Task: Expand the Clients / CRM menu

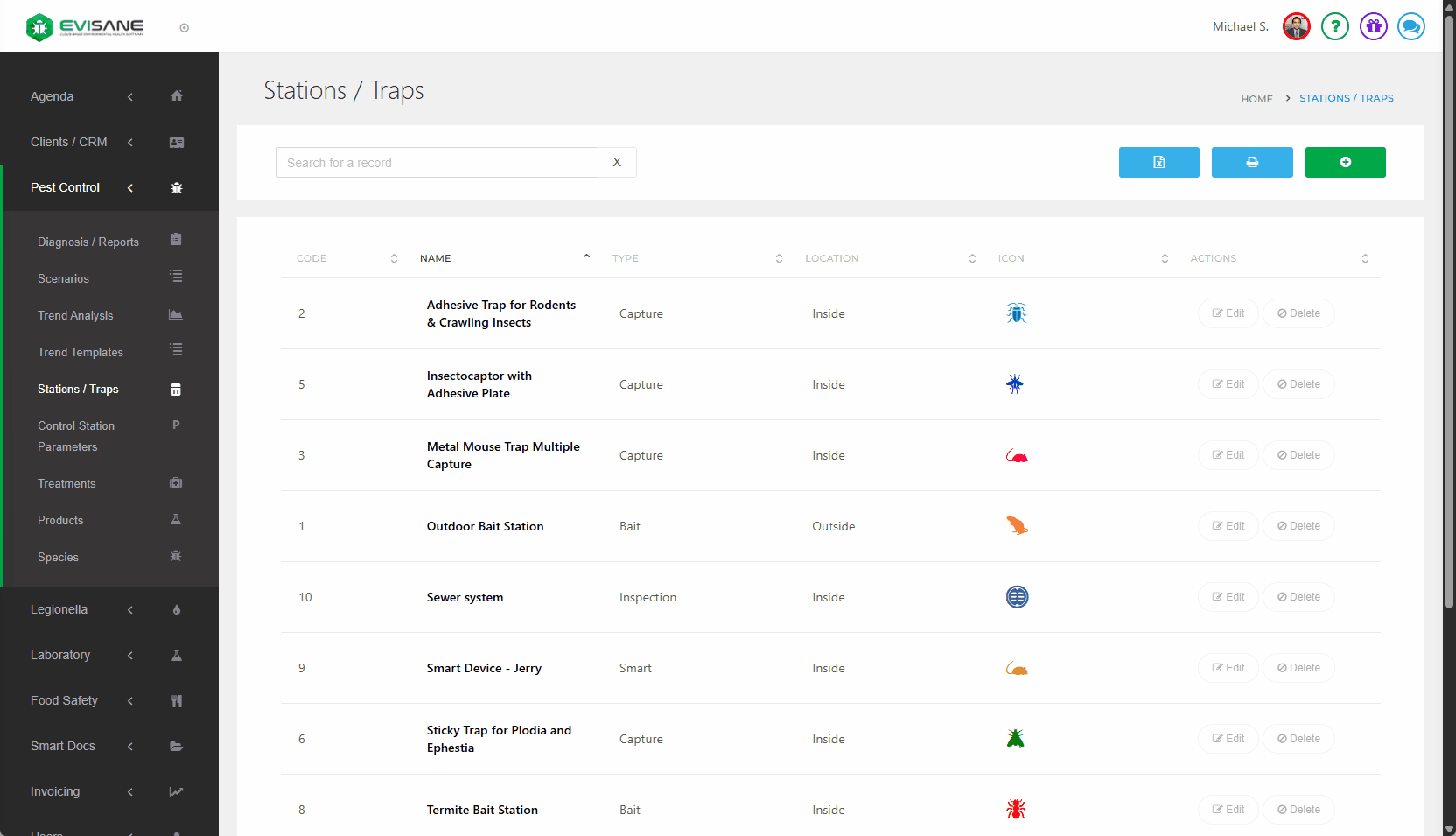Action: pyautogui.click(x=109, y=142)
